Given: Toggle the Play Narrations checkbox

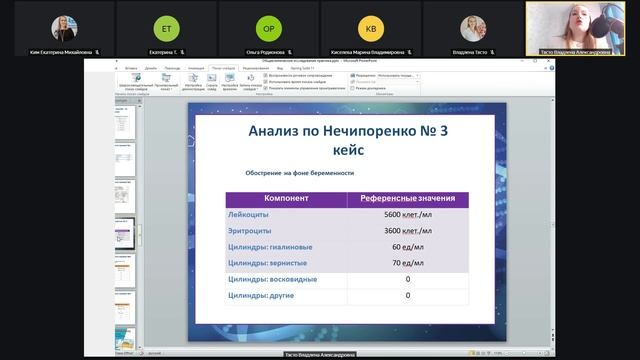Looking at the screenshot, I should 266,76.
